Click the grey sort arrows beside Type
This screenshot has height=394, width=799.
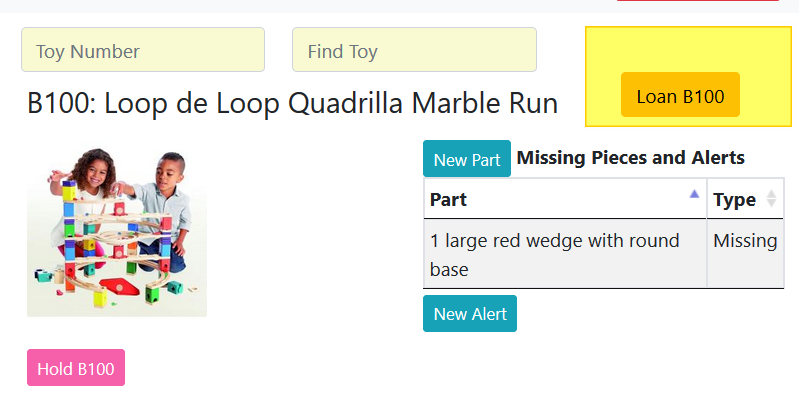(x=771, y=198)
